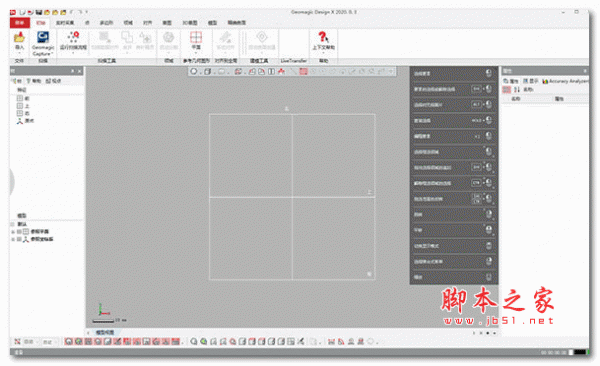Click the red X icon at the bottom toolbar's left end
This screenshot has width=600, height=366.
pos(17,341)
